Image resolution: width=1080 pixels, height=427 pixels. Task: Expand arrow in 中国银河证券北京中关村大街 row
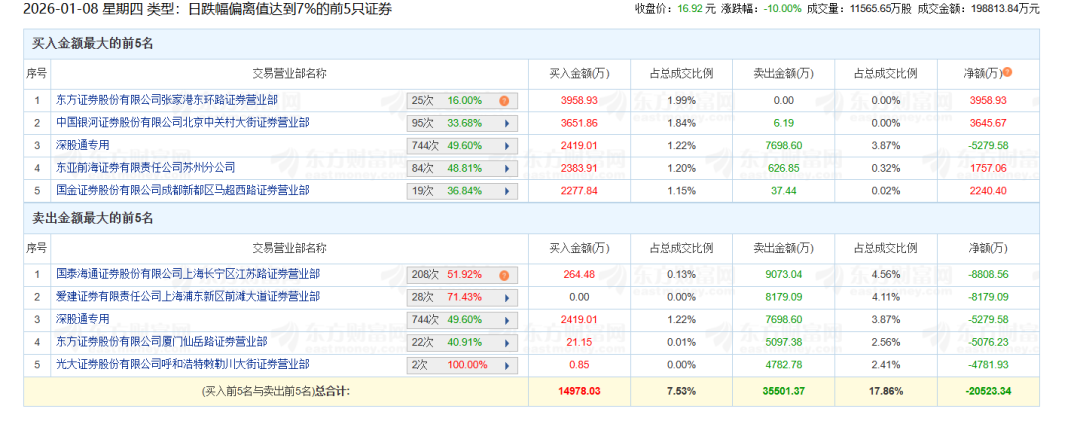[x=507, y=123]
